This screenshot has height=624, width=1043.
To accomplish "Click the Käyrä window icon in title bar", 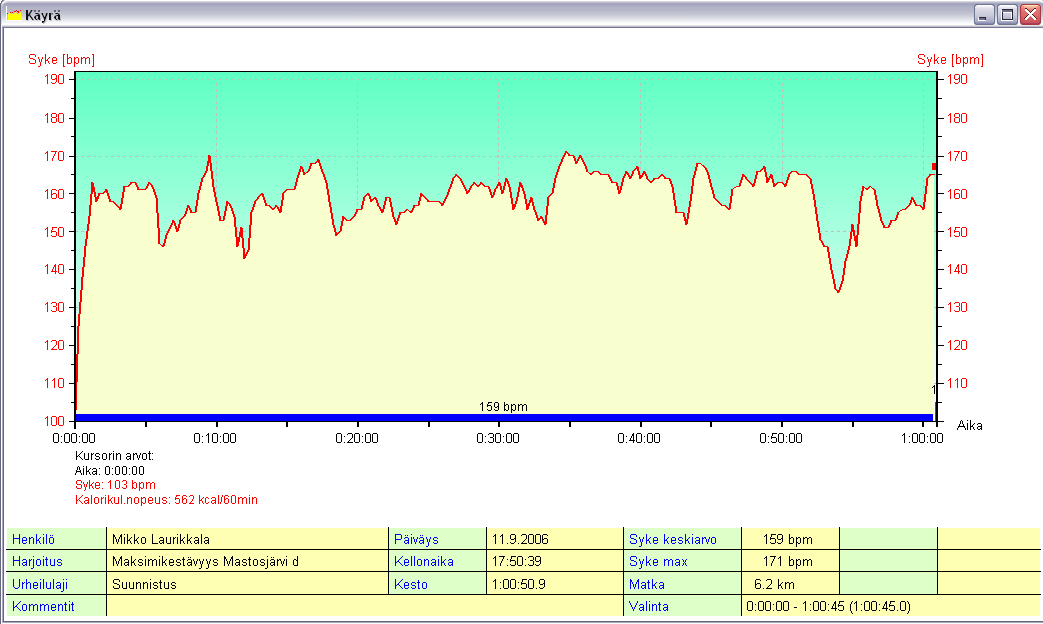I will coord(14,14).
